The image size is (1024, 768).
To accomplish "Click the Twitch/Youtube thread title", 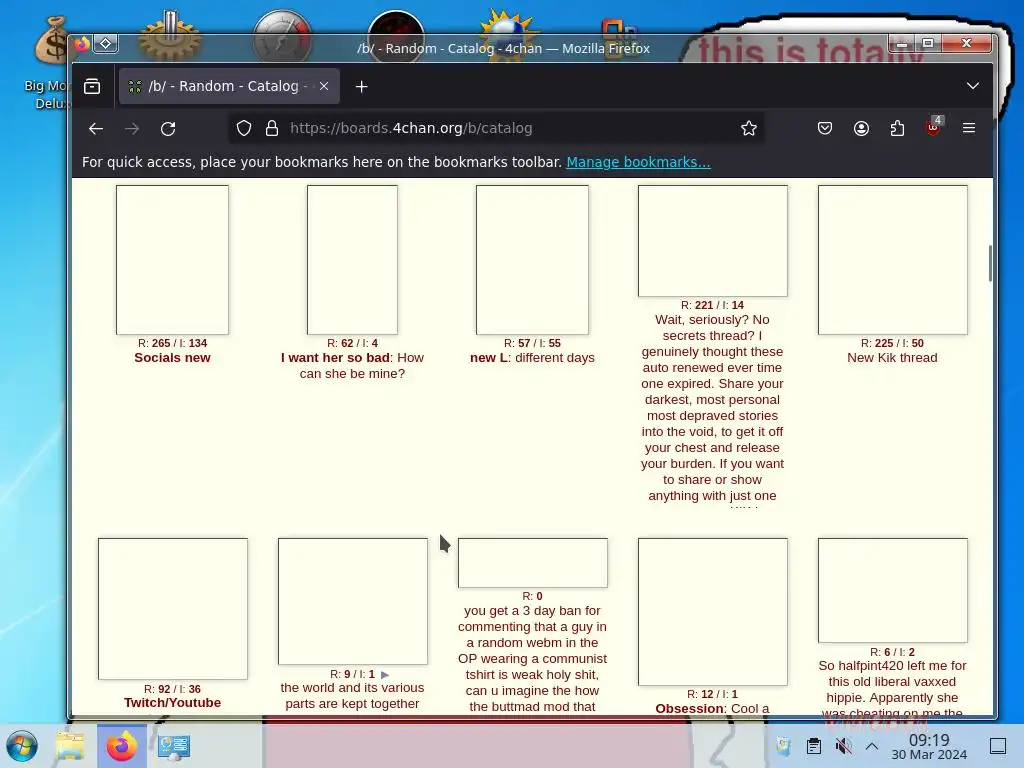I will pyautogui.click(x=172, y=703).
